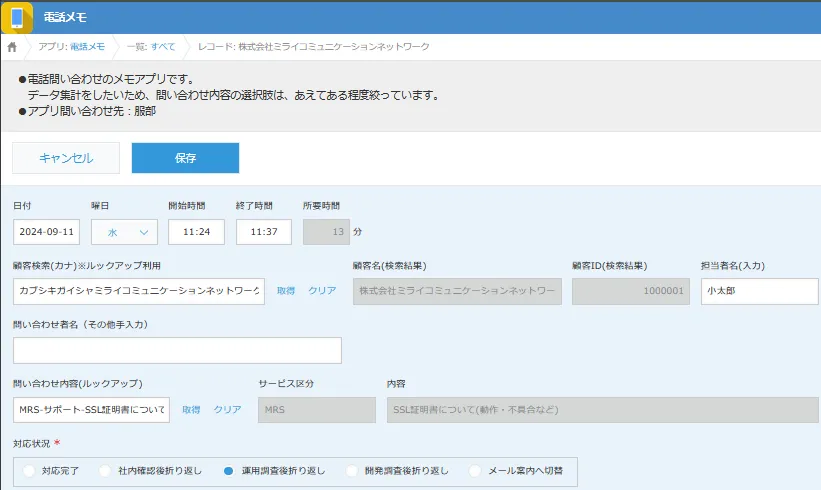Click 取得 next to customer search
Screen dimensions: 821x490
click(x=286, y=291)
